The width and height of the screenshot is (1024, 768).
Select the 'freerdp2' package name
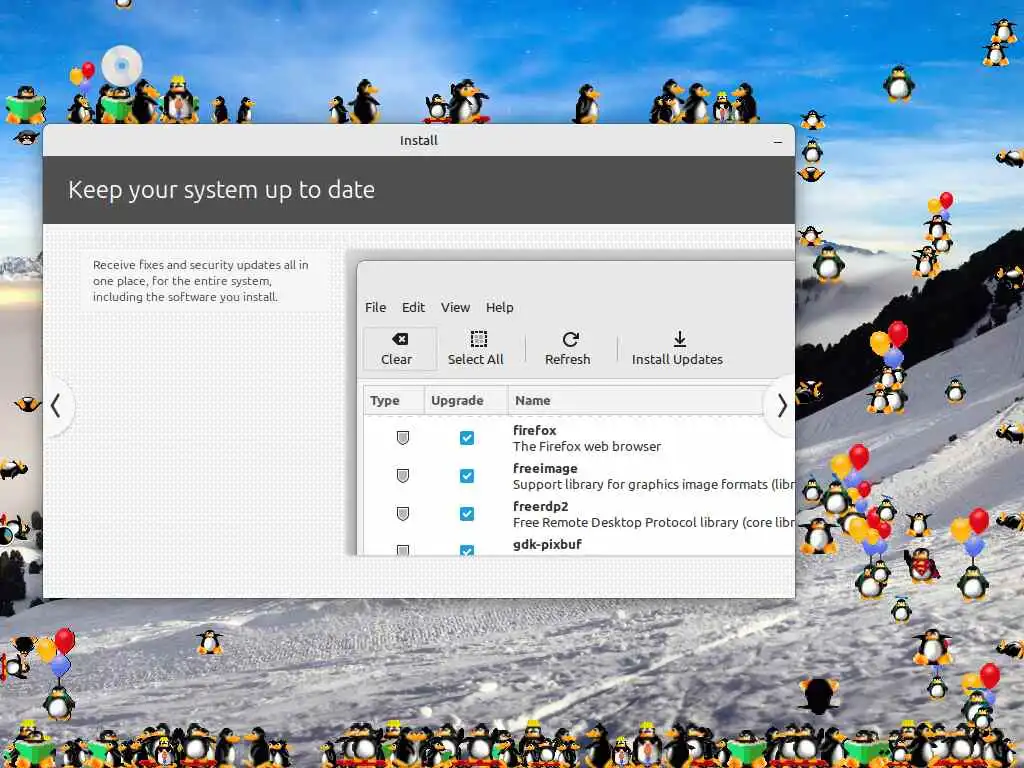coord(540,505)
